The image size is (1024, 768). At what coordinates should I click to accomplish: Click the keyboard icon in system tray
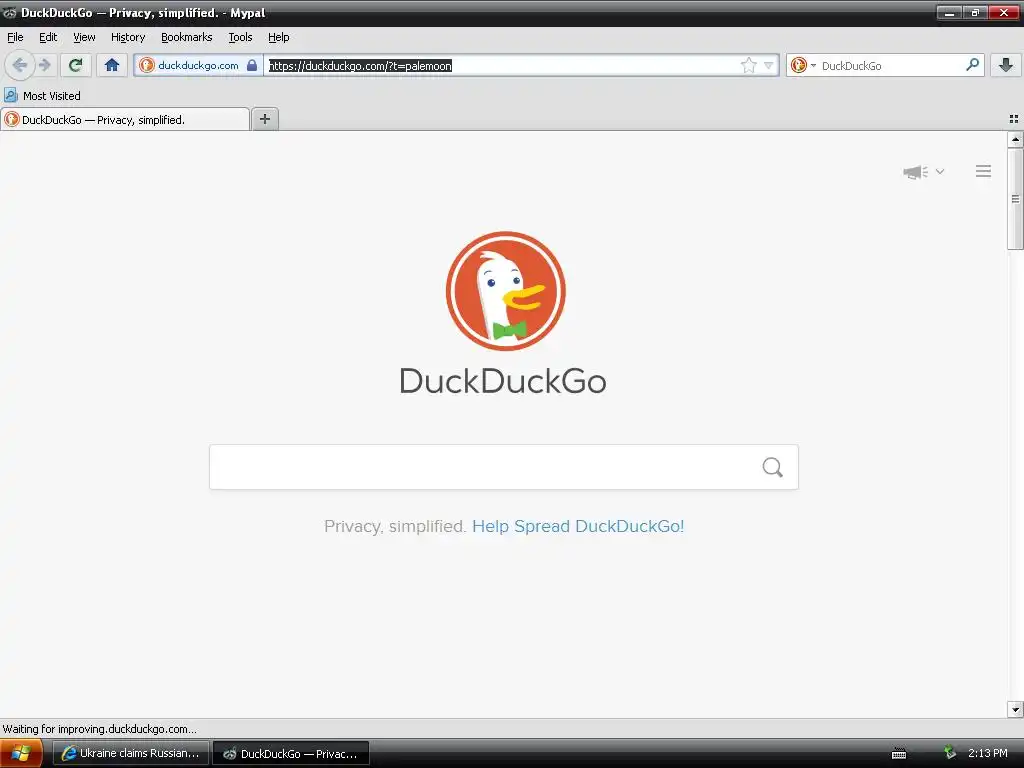pyautogui.click(x=899, y=754)
